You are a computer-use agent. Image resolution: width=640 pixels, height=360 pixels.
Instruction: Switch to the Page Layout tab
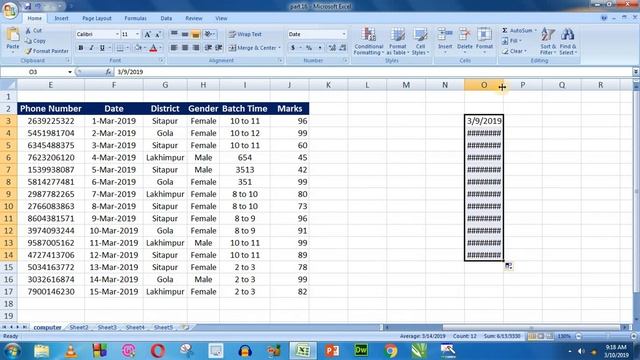tap(97, 18)
